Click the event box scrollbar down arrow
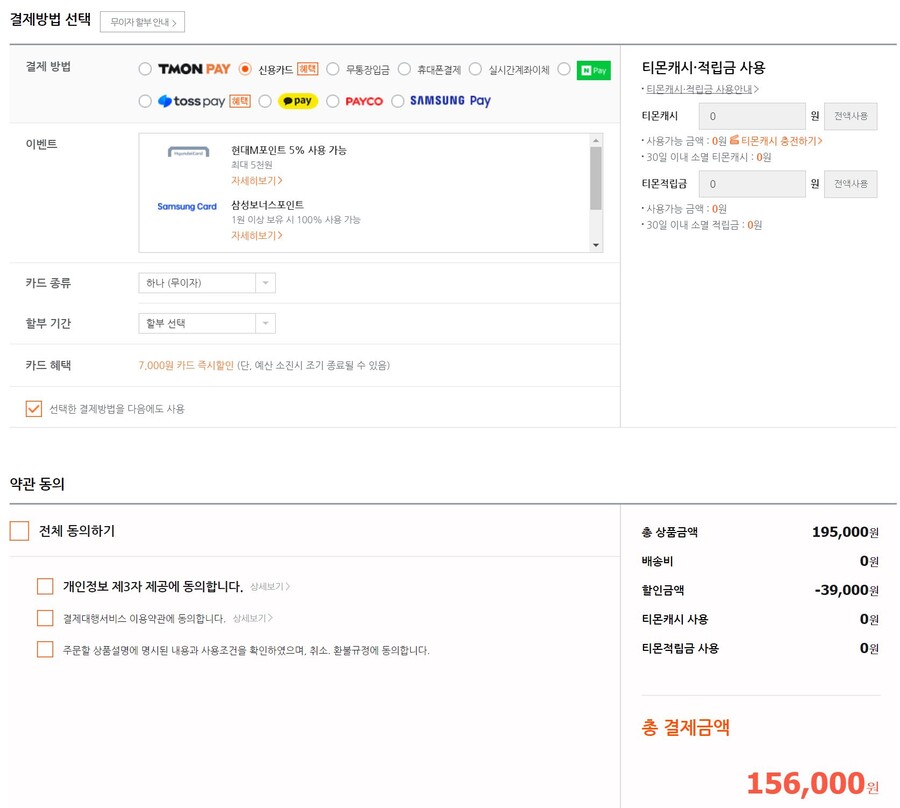Image resolution: width=900 pixels, height=808 pixels. click(598, 243)
